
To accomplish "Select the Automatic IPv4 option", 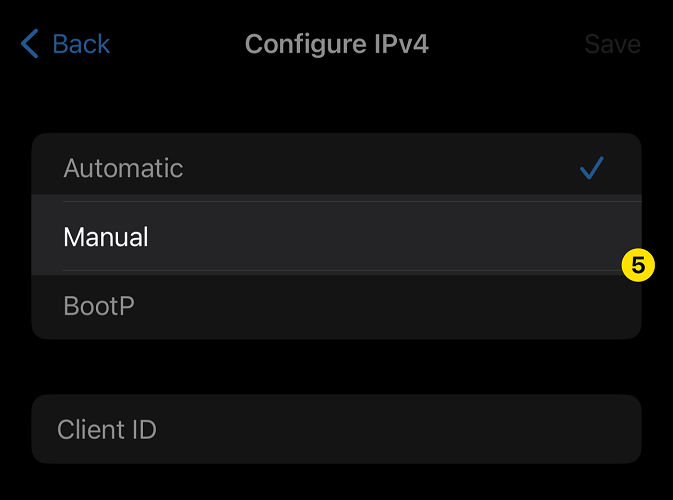I will pyautogui.click(x=300, y=168).
